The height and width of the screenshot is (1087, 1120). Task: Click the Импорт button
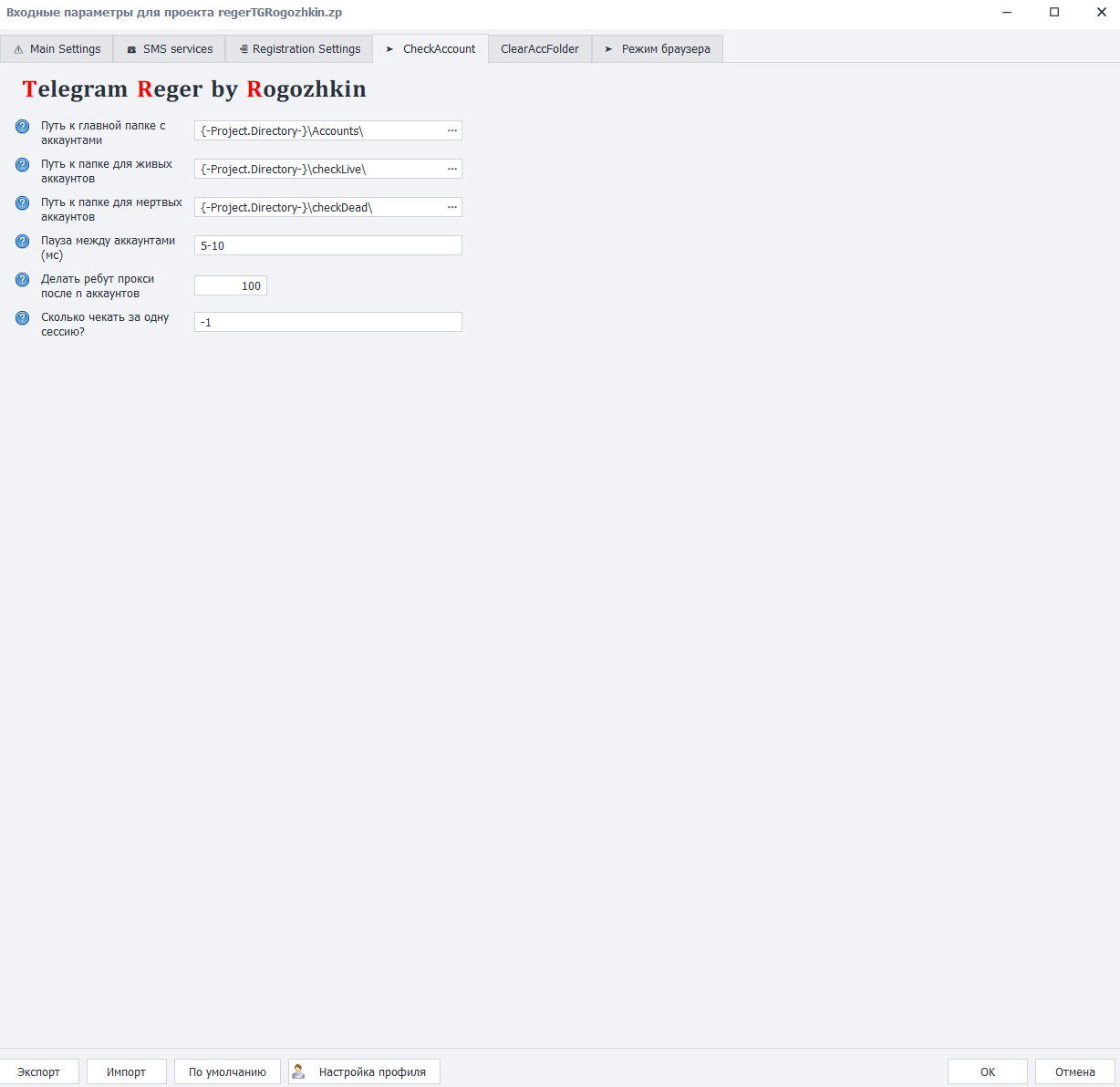pyautogui.click(x=127, y=1071)
